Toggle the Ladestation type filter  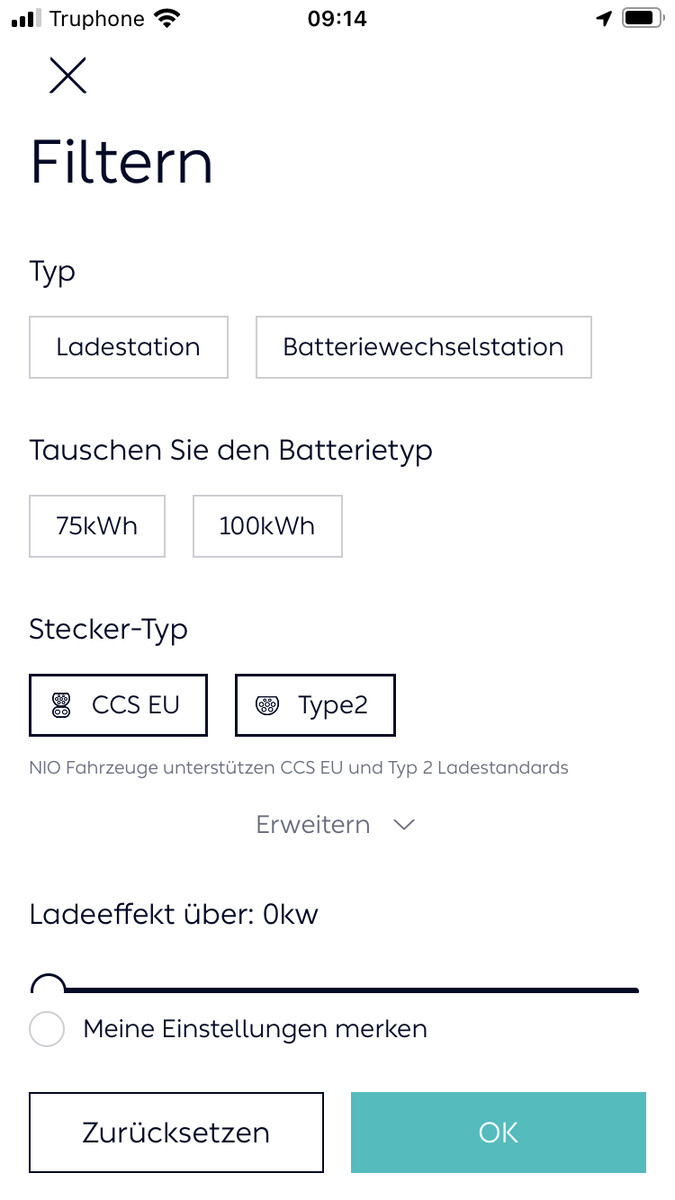click(128, 347)
